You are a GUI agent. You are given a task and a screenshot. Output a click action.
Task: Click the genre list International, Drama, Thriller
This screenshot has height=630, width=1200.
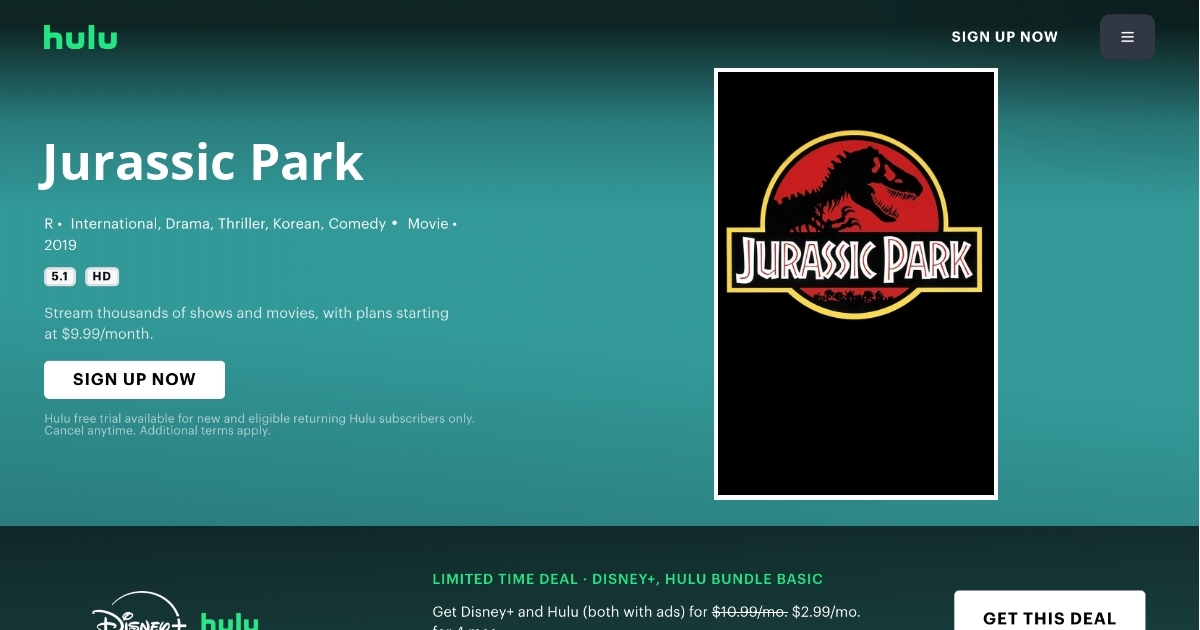[228, 224]
